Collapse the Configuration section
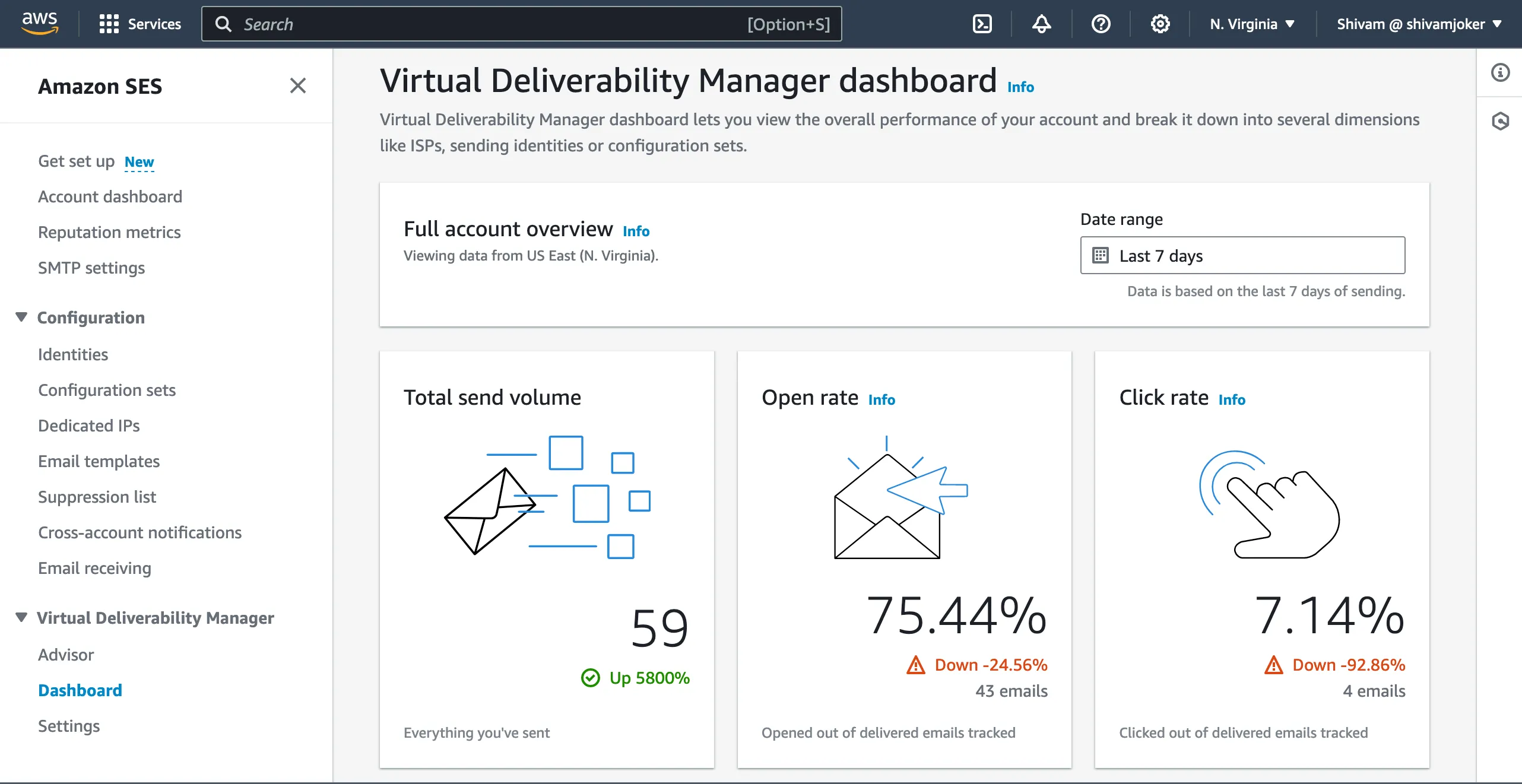The height and width of the screenshot is (784, 1522). (21, 317)
